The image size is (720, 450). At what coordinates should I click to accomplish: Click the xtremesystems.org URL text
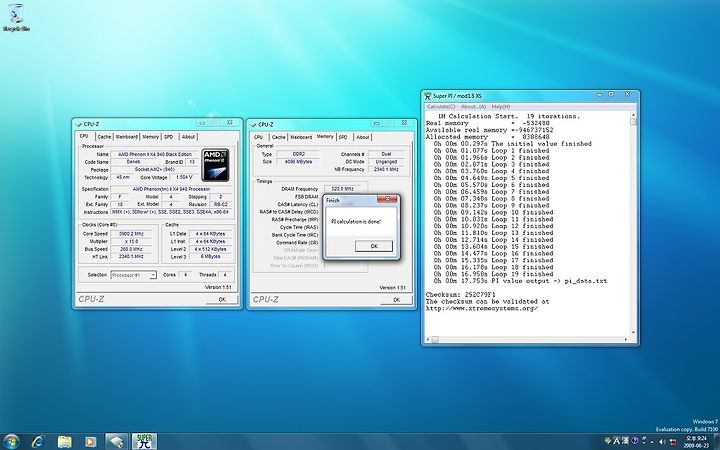click(482, 309)
